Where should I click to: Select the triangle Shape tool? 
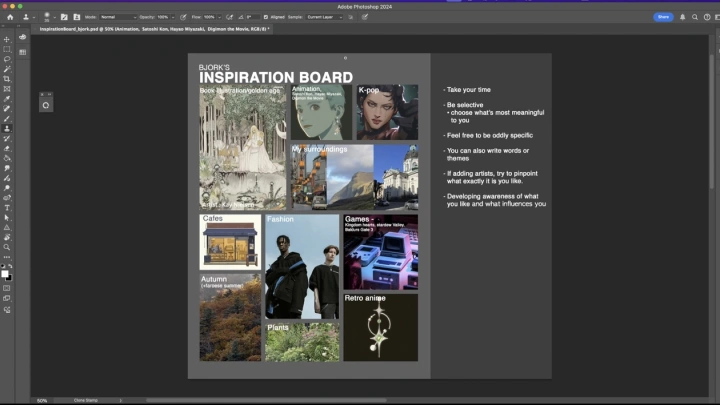[6, 227]
